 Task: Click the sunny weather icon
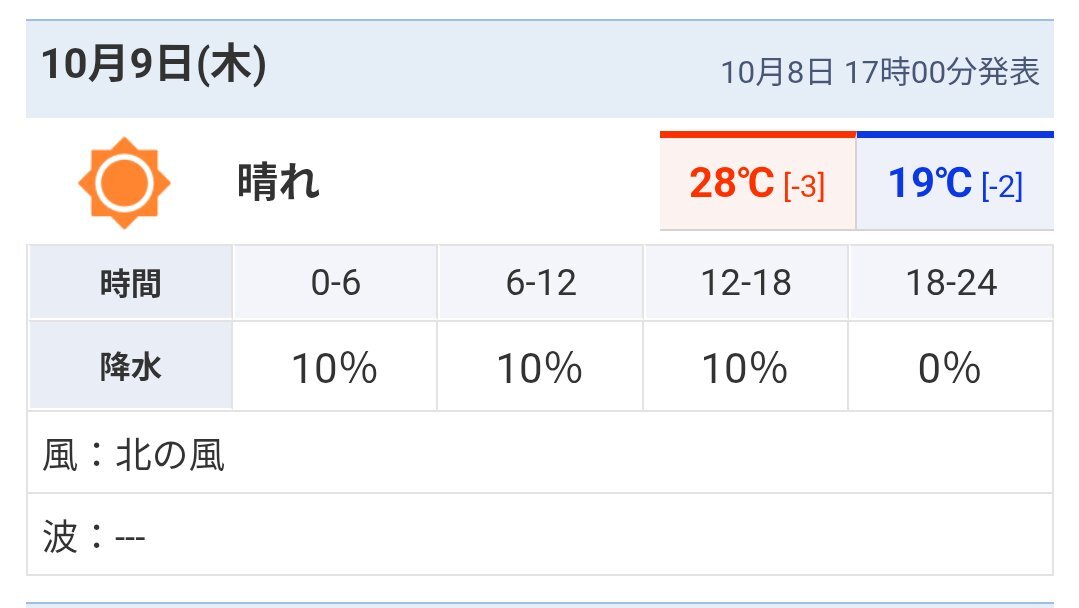point(124,183)
